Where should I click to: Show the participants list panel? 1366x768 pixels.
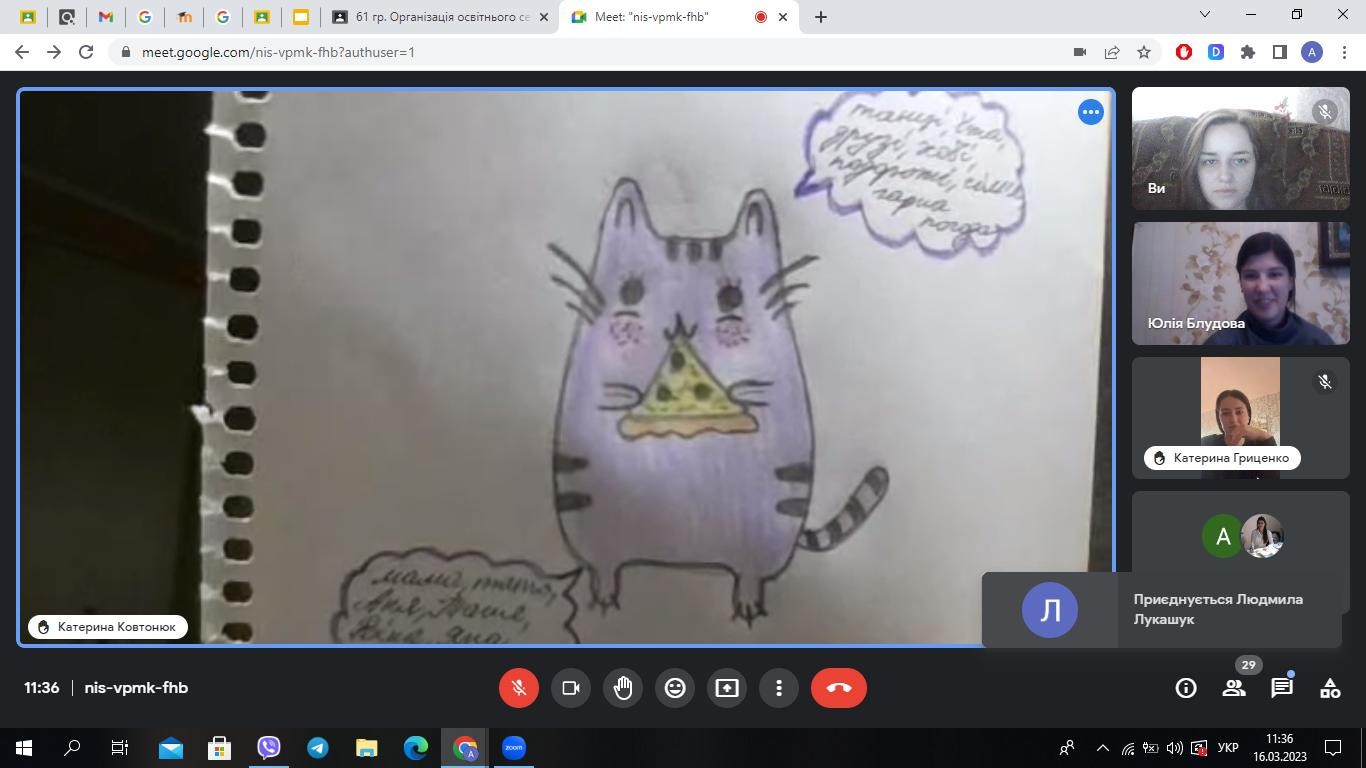(1234, 688)
